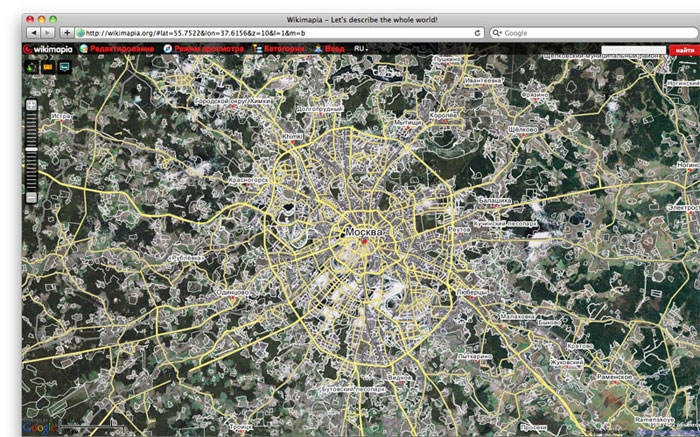This screenshot has height=437, width=700.
Task: Click the teal monitor icon on map toolbar
Action: pyautogui.click(x=64, y=68)
